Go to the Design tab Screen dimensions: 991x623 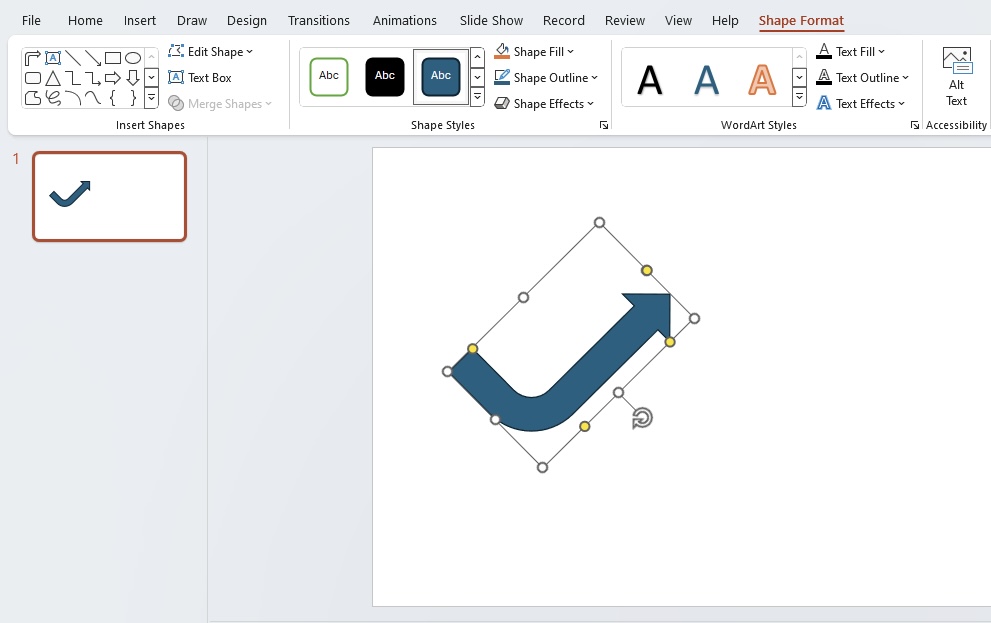click(x=247, y=20)
